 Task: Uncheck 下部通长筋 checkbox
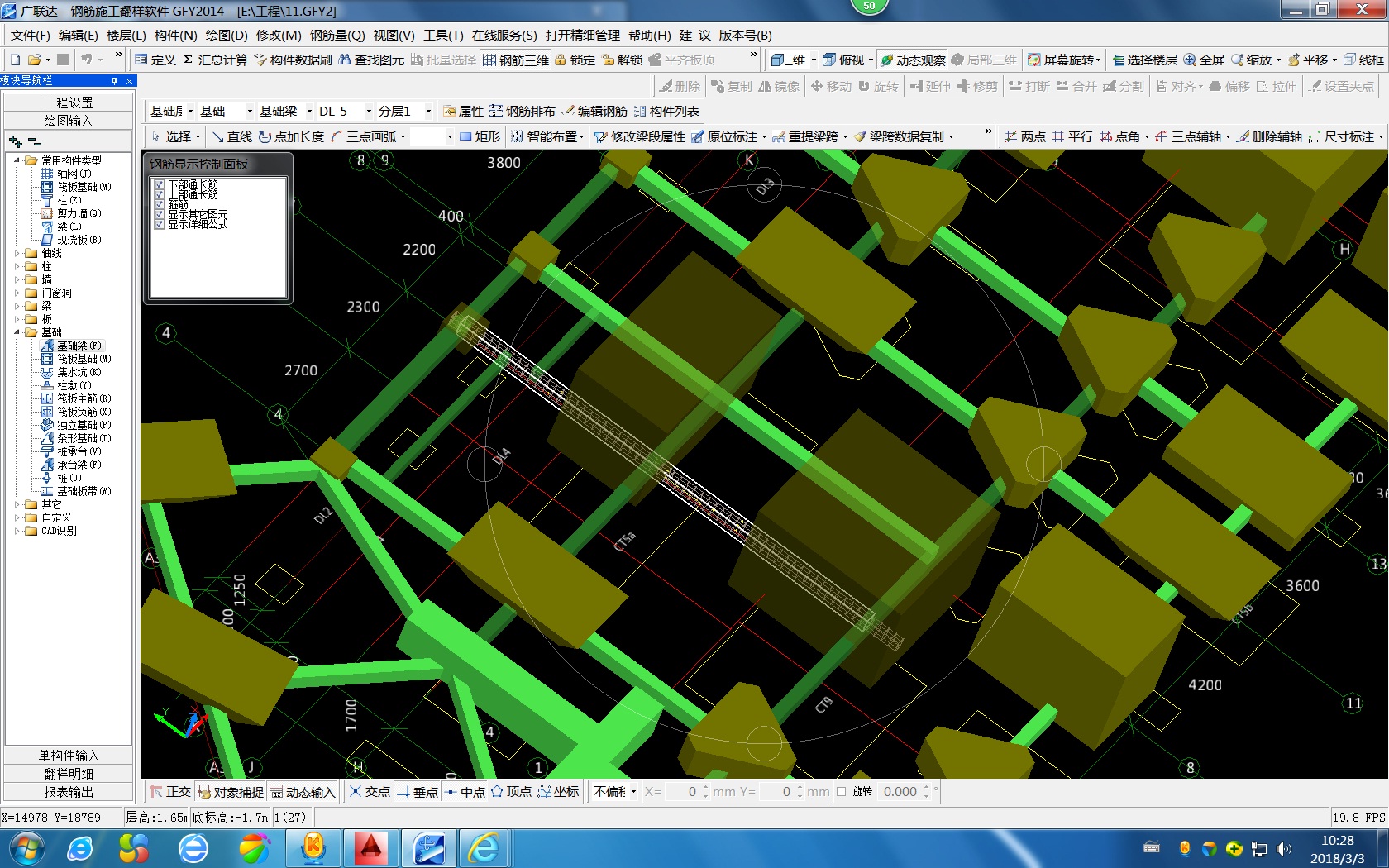click(x=160, y=184)
